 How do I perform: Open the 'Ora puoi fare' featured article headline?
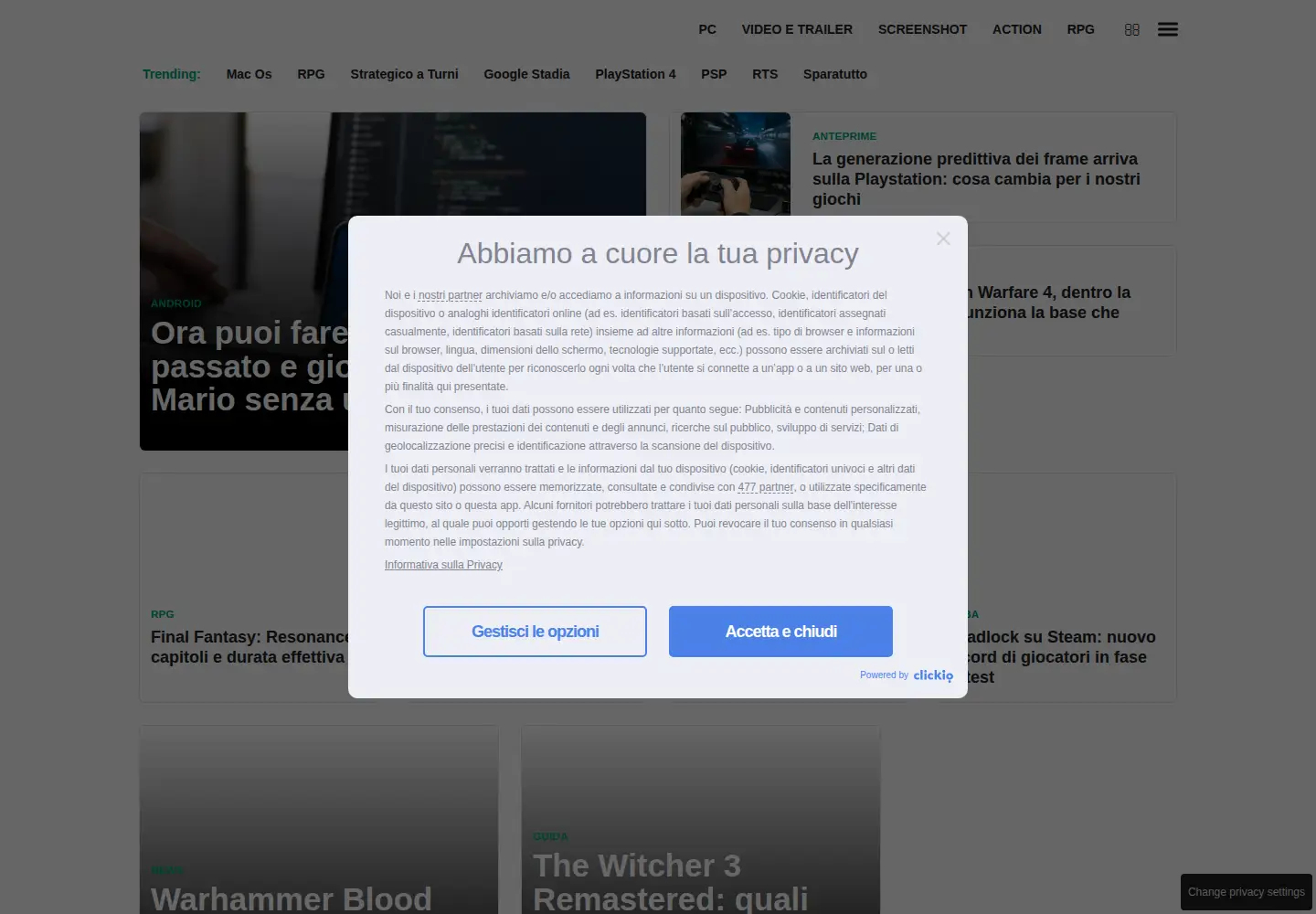pyautogui.click(x=249, y=367)
